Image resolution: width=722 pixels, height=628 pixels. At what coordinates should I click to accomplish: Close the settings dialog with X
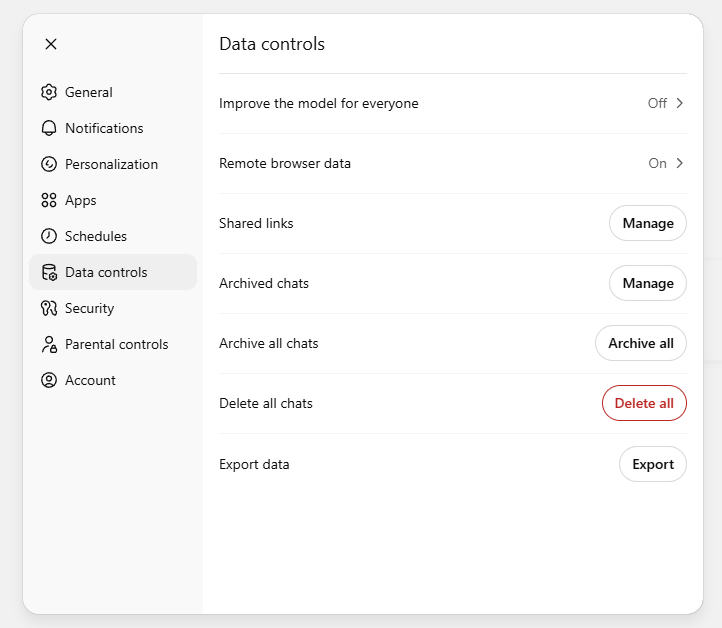click(x=51, y=44)
